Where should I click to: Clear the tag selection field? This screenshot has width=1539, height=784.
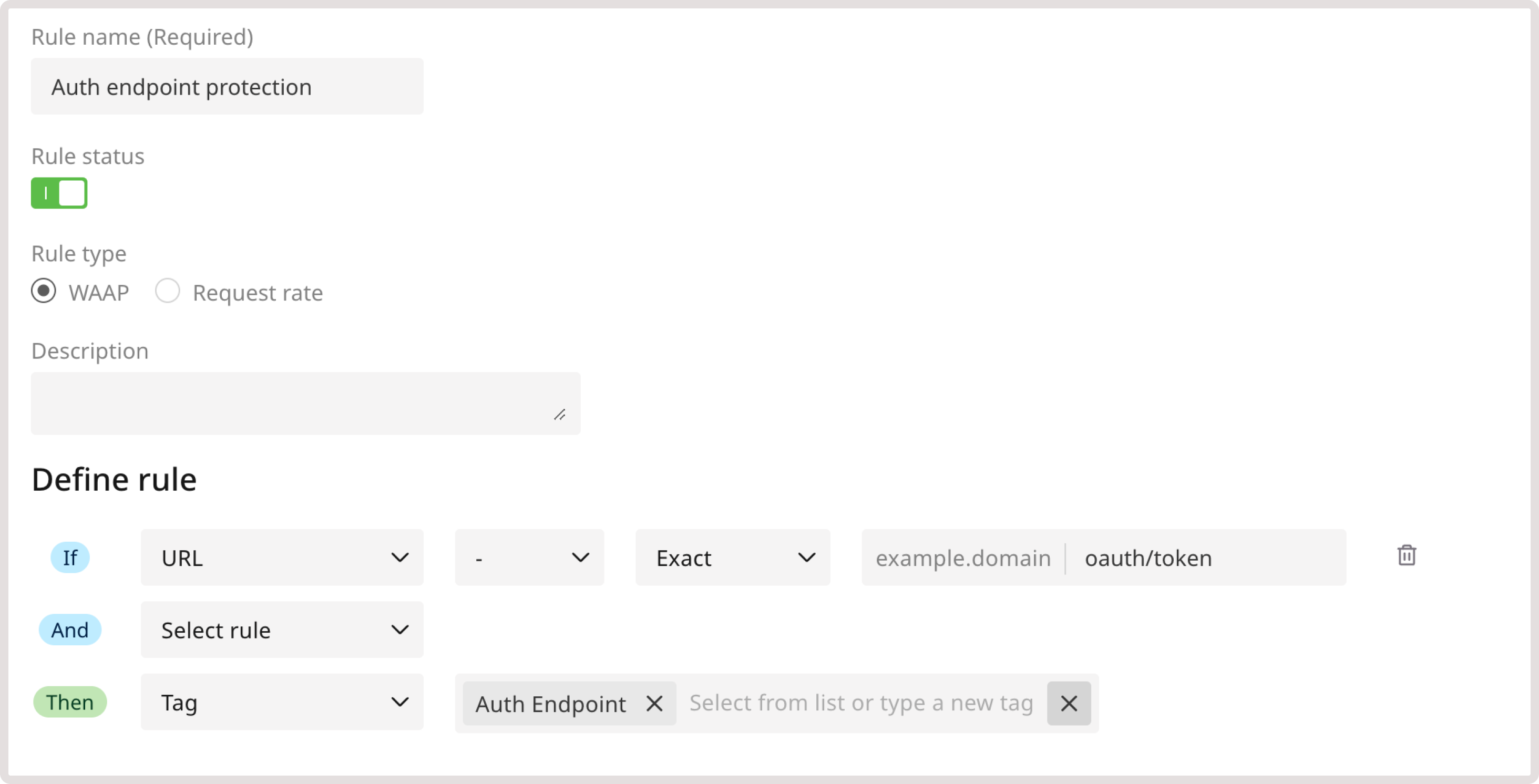click(x=1069, y=704)
